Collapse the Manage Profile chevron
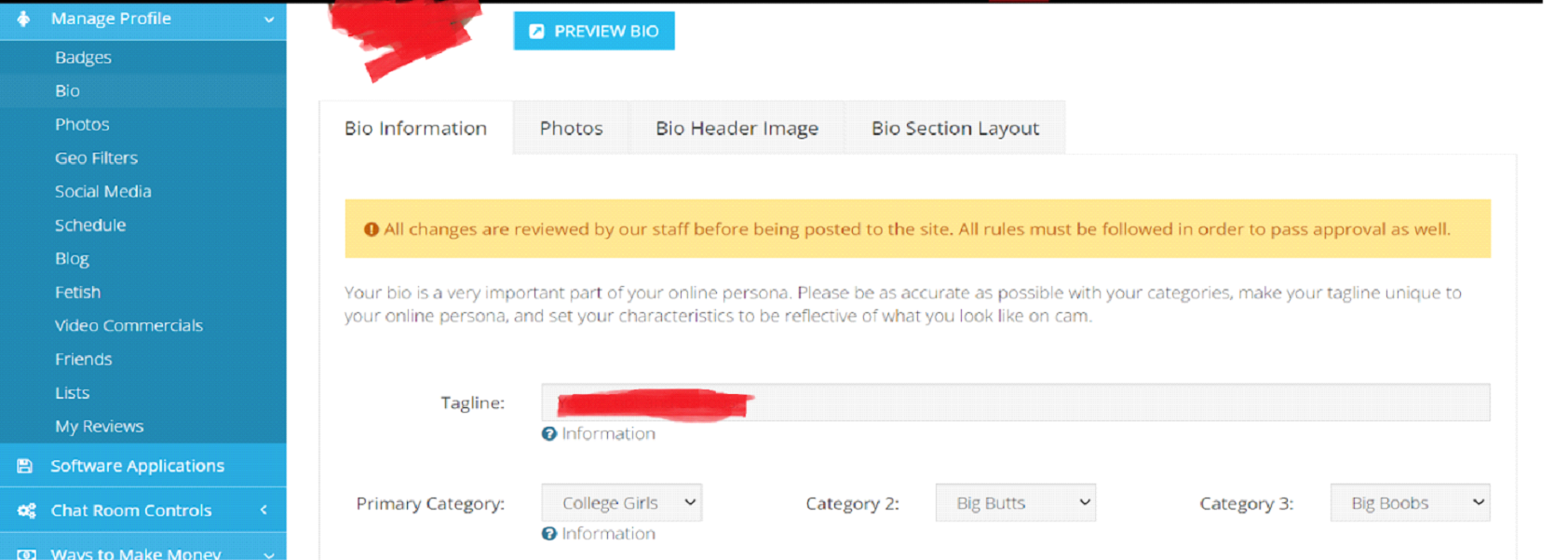Viewport: 1568px width, 560px height. click(269, 19)
